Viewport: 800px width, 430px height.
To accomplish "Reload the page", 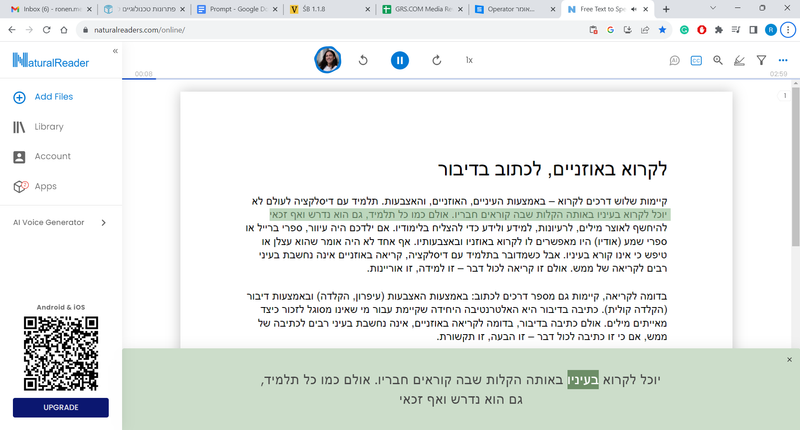I will coord(46,30).
